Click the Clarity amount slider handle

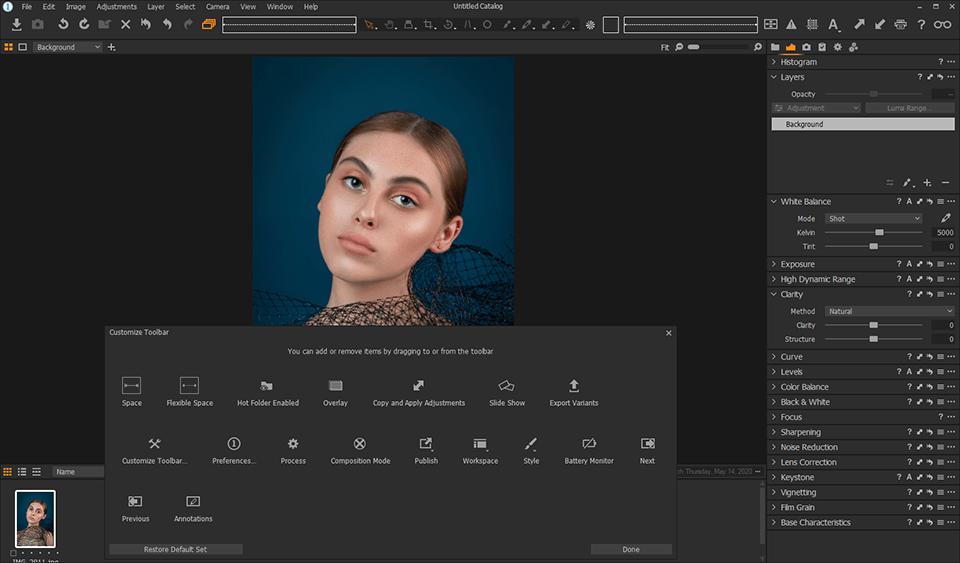pos(874,326)
